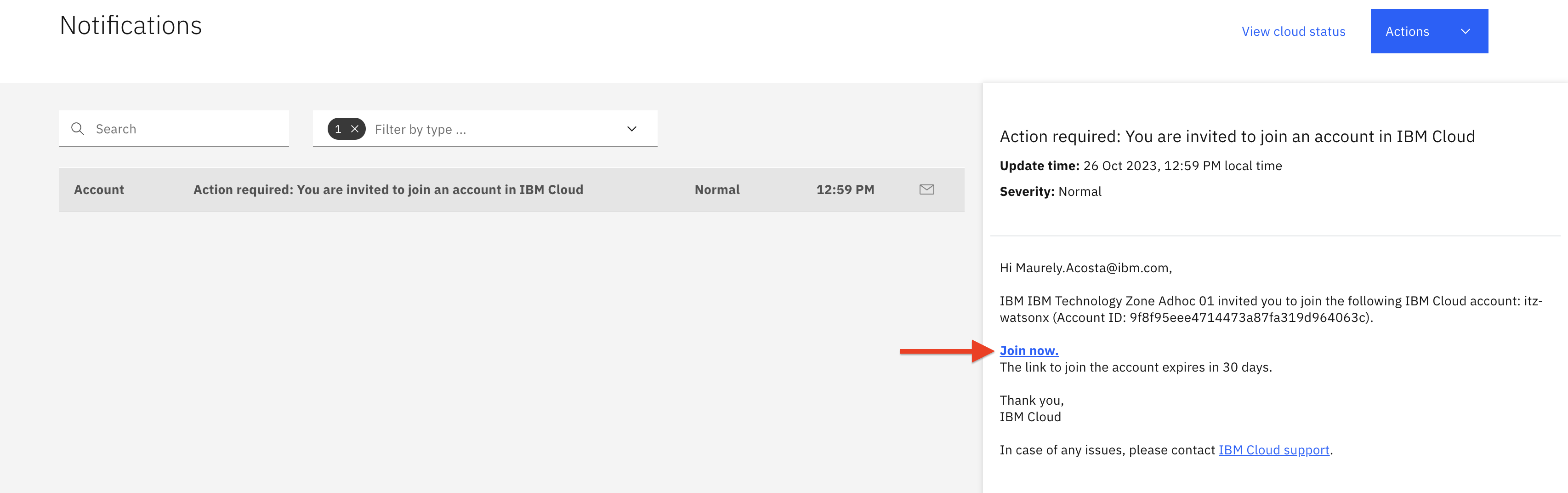Click the Severity: Normal line in the detail panel
The height and width of the screenshot is (493, 1568).
1050,191
